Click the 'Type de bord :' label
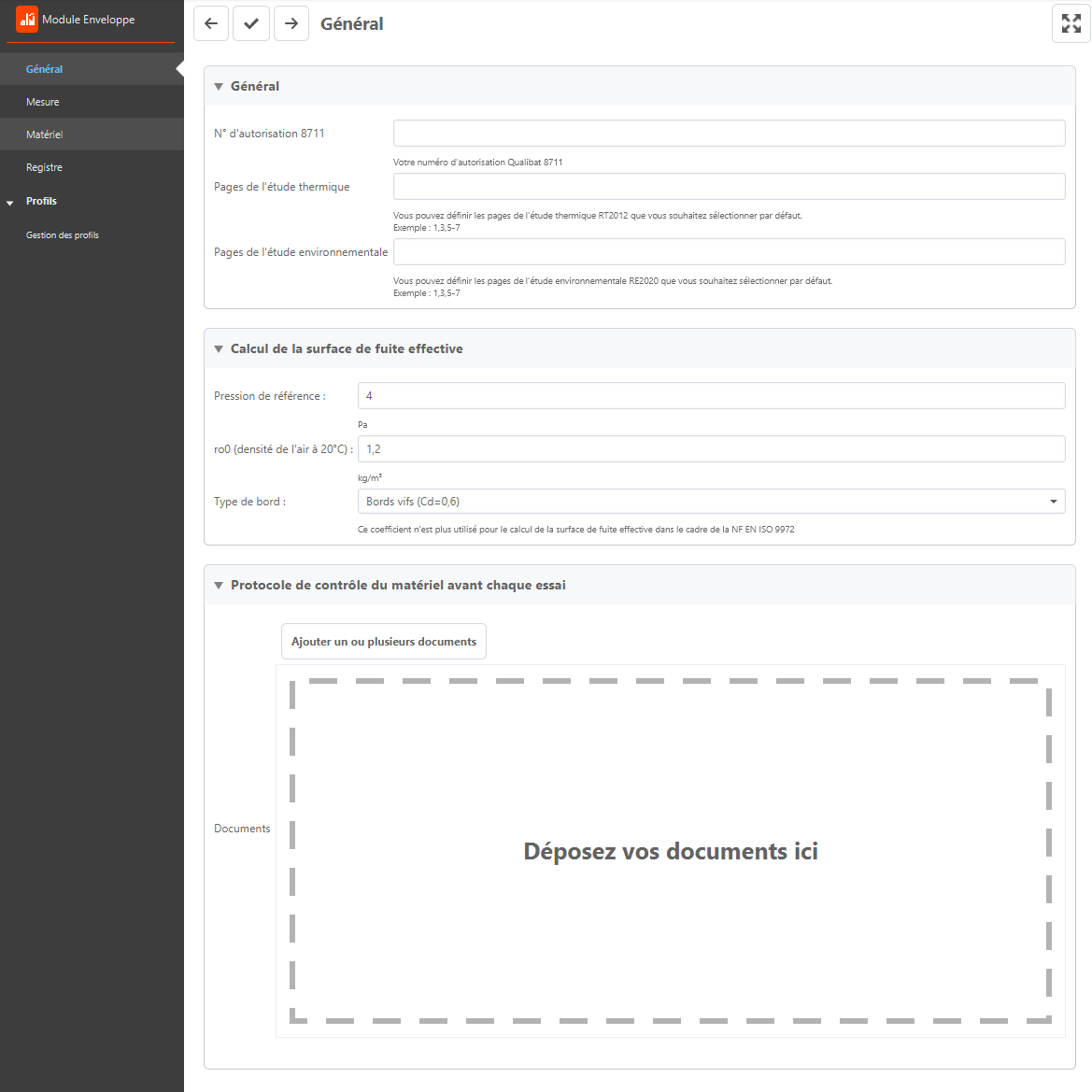This screenshot has width=1092, height=1092. pyautogui.click(x=249, y=503)
